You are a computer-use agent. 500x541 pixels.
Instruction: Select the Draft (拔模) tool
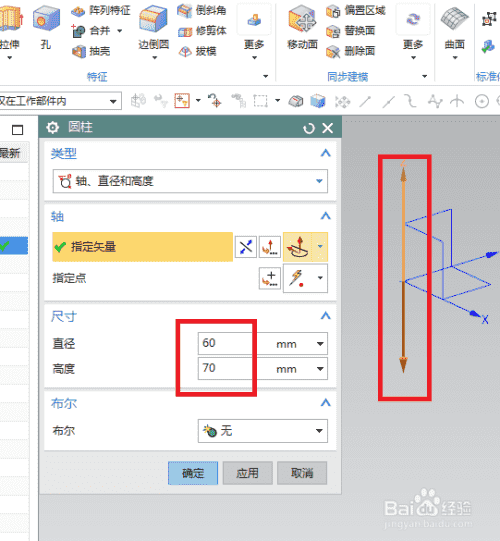click(197, 51)
